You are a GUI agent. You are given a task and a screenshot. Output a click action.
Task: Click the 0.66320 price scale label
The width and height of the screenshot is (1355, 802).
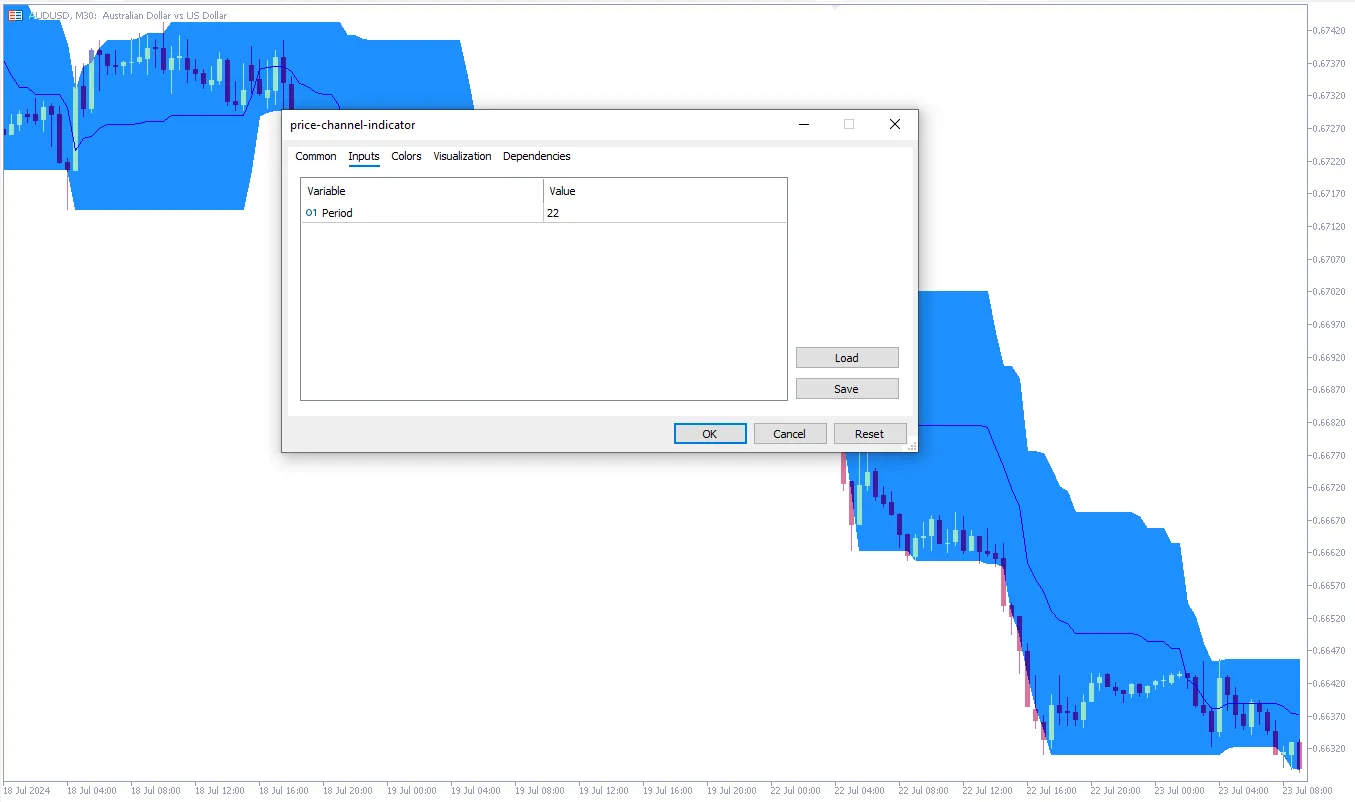(1328, 749)
